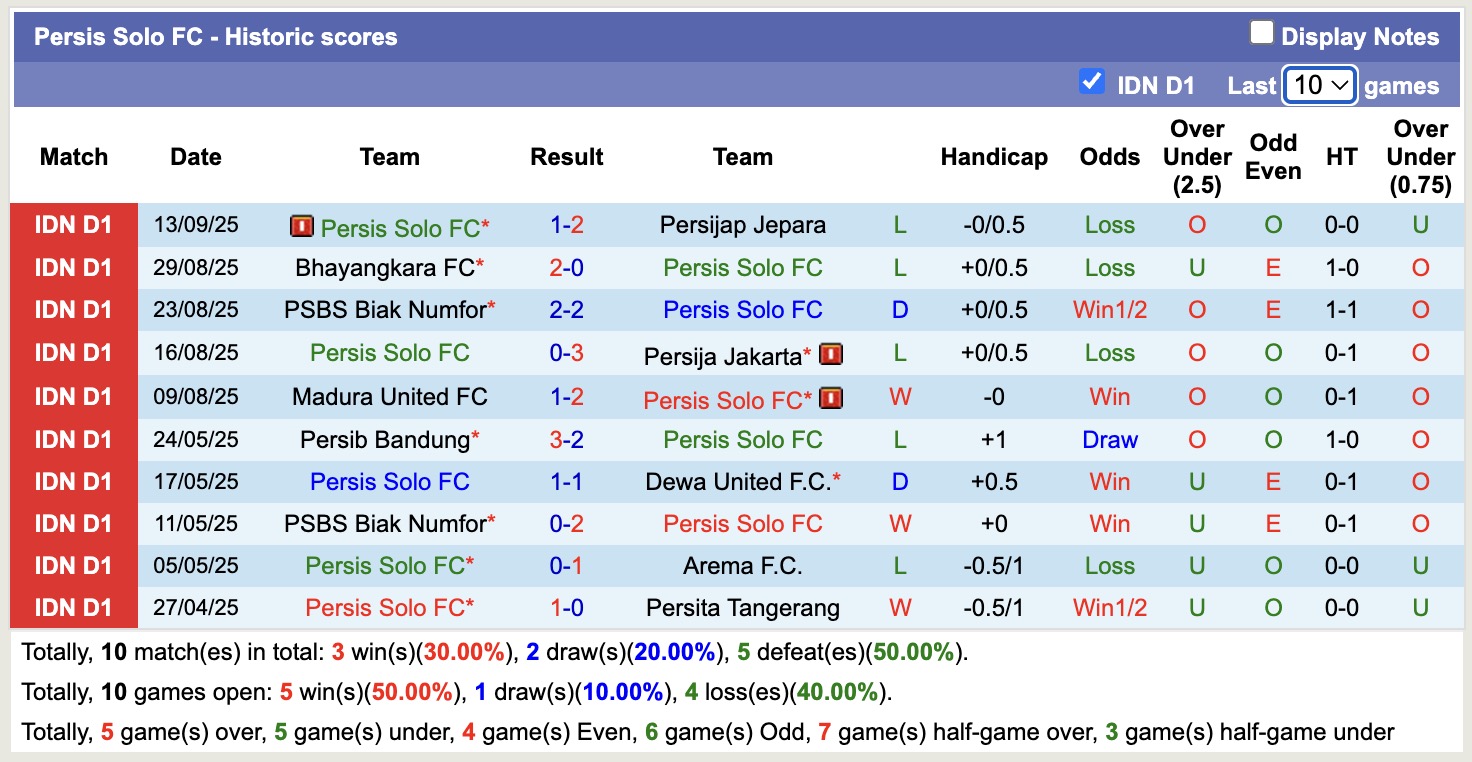
Task: Select Dewa United F.C. from the table
Action: pos(738,481)
